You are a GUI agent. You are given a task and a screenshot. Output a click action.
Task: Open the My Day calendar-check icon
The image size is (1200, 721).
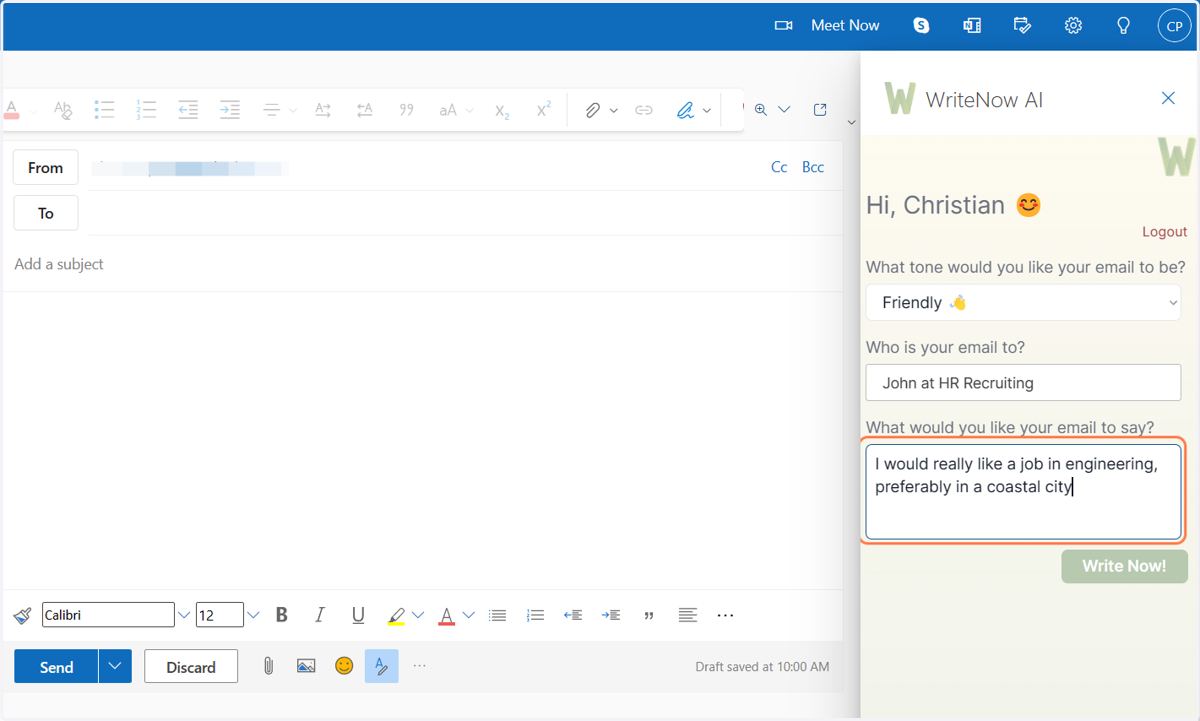coord(1022,26)
